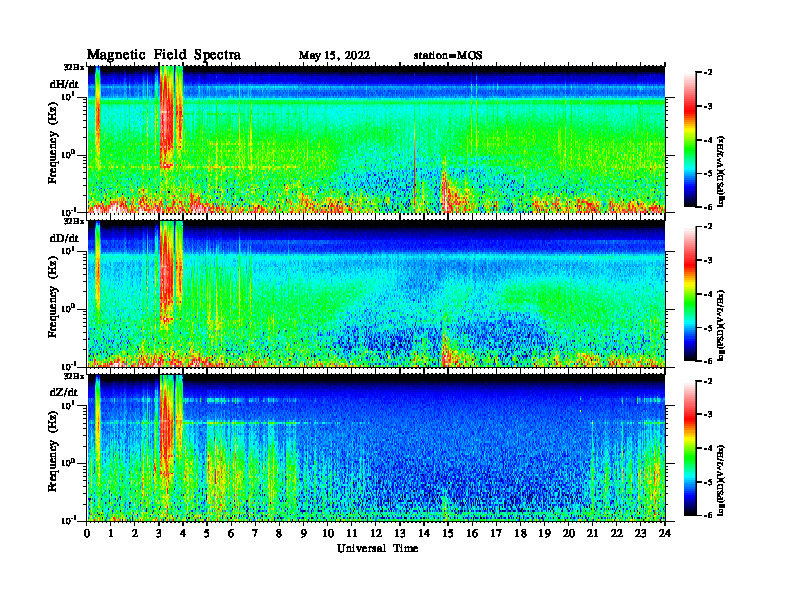792x612 pixels.
Task: Click hour tick label "11" on the time axis
Action: click(352, 534)
